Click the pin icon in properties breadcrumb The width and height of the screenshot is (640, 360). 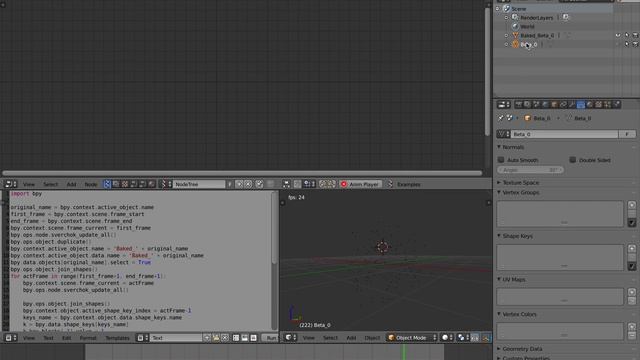(501, 118)
